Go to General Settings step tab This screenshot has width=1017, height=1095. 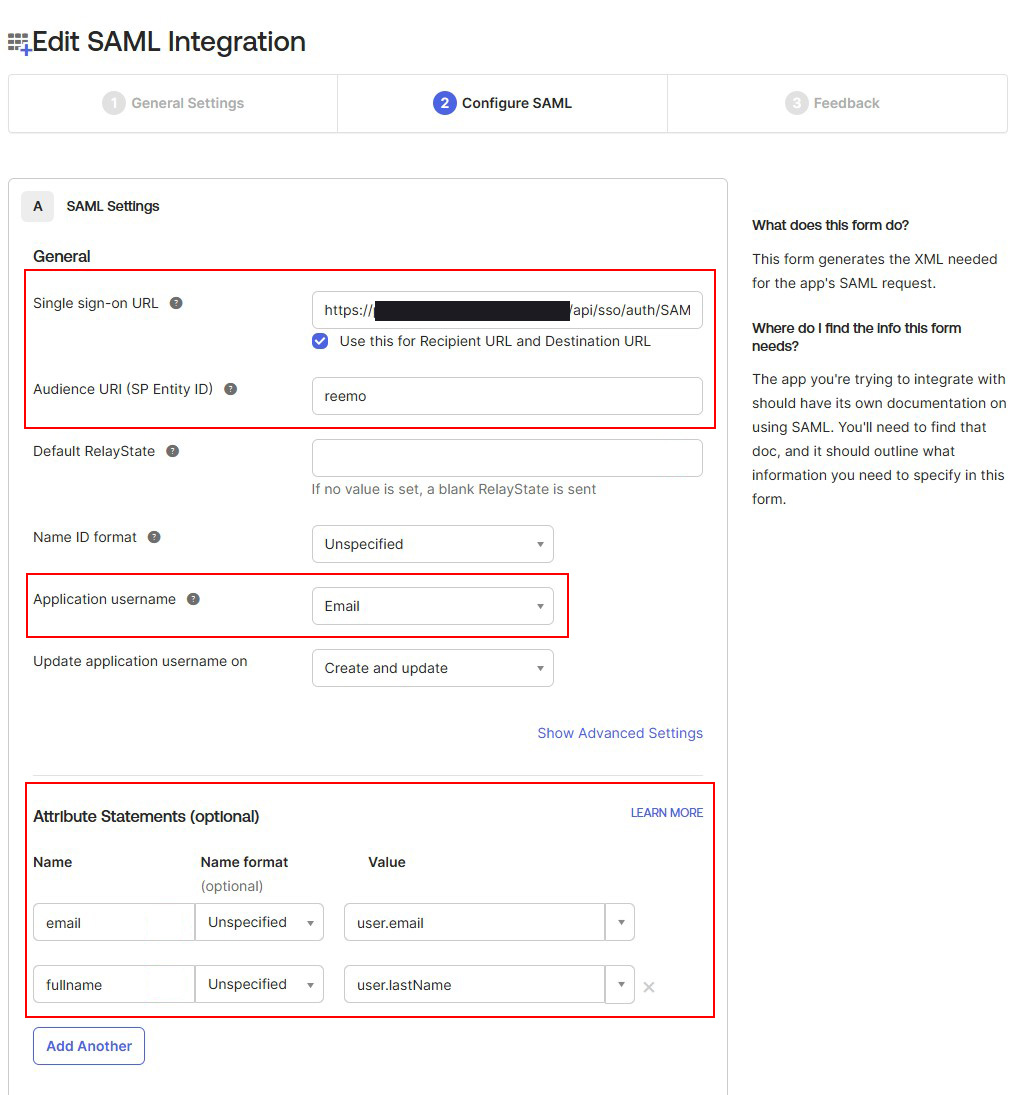pyautogui.click(x=173, y=103)
